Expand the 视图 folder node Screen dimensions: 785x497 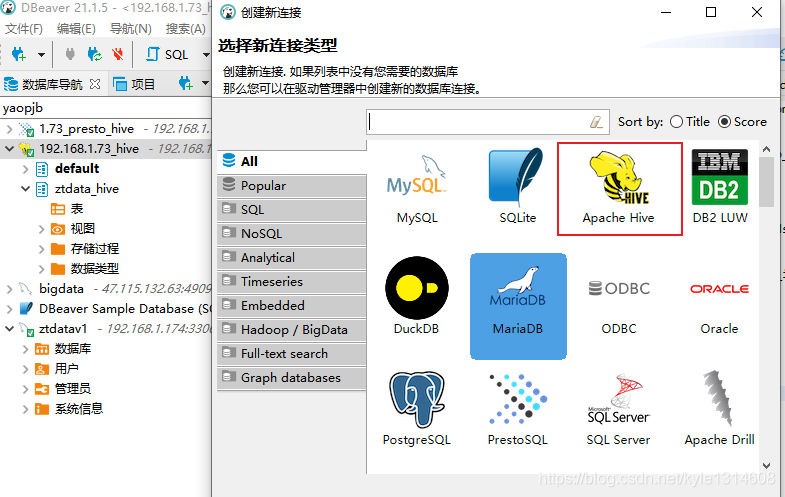click(42, 229)
